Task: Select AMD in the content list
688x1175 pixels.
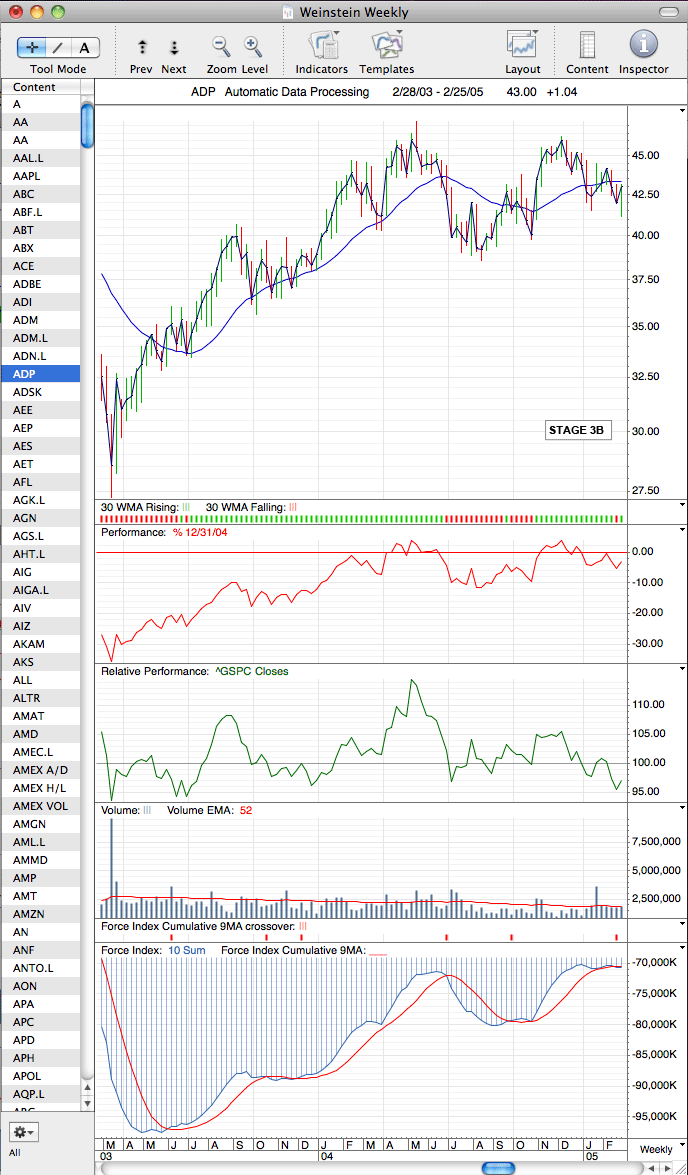Action: tap(40, 734)
